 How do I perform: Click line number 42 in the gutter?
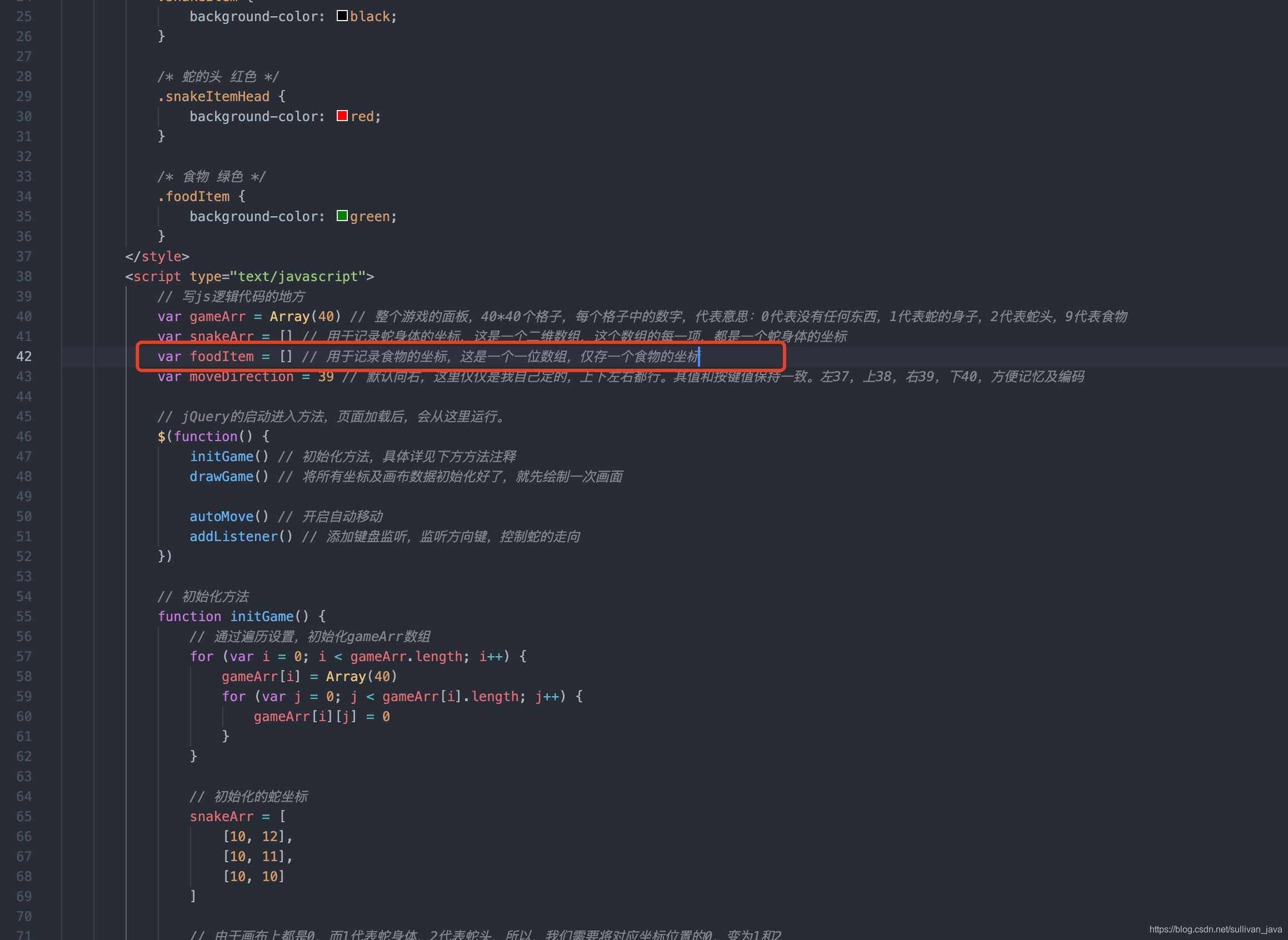pos(24,356)
